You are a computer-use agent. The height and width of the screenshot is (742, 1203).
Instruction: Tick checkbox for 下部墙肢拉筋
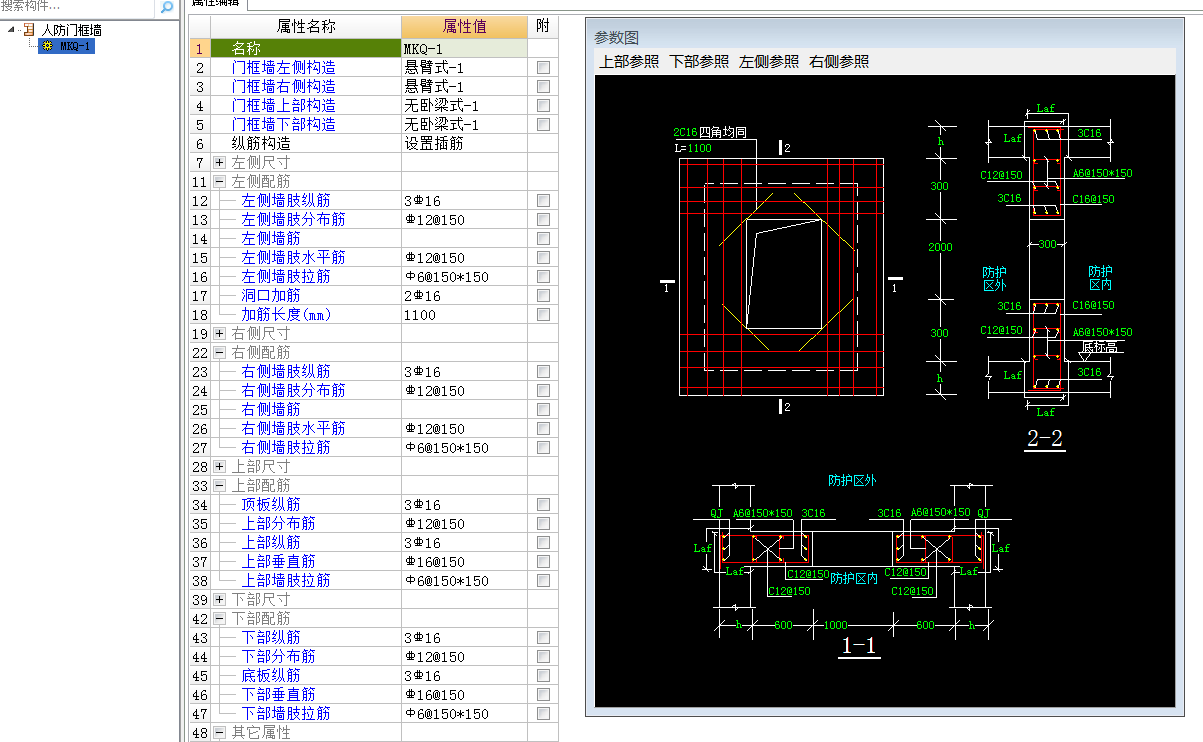coord(543,713)
